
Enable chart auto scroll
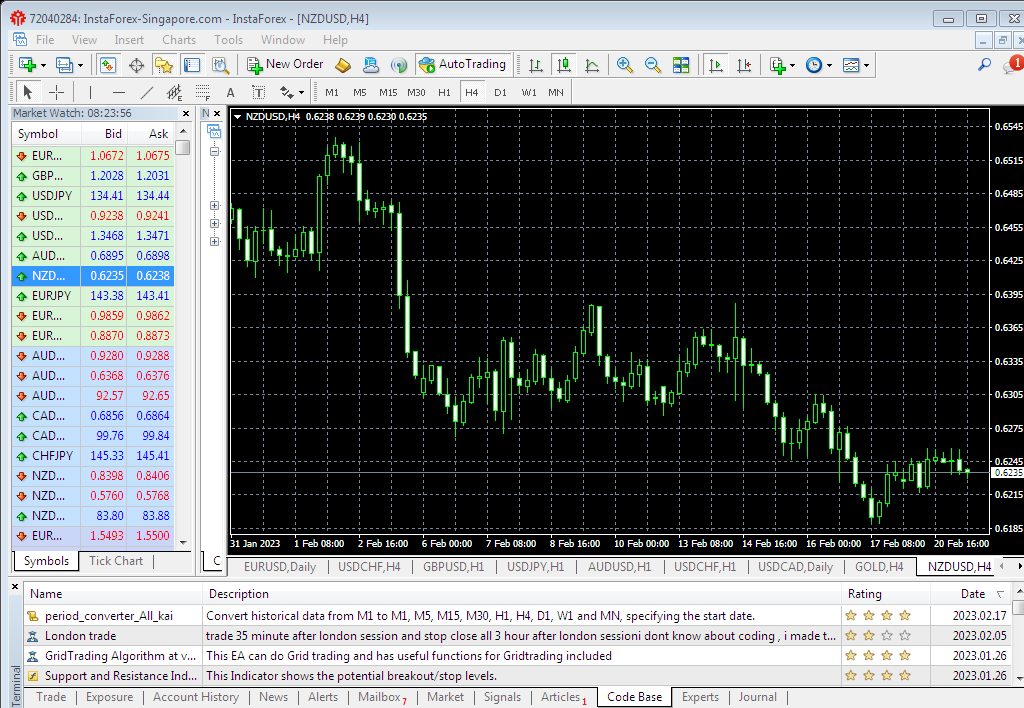[718, 65]
